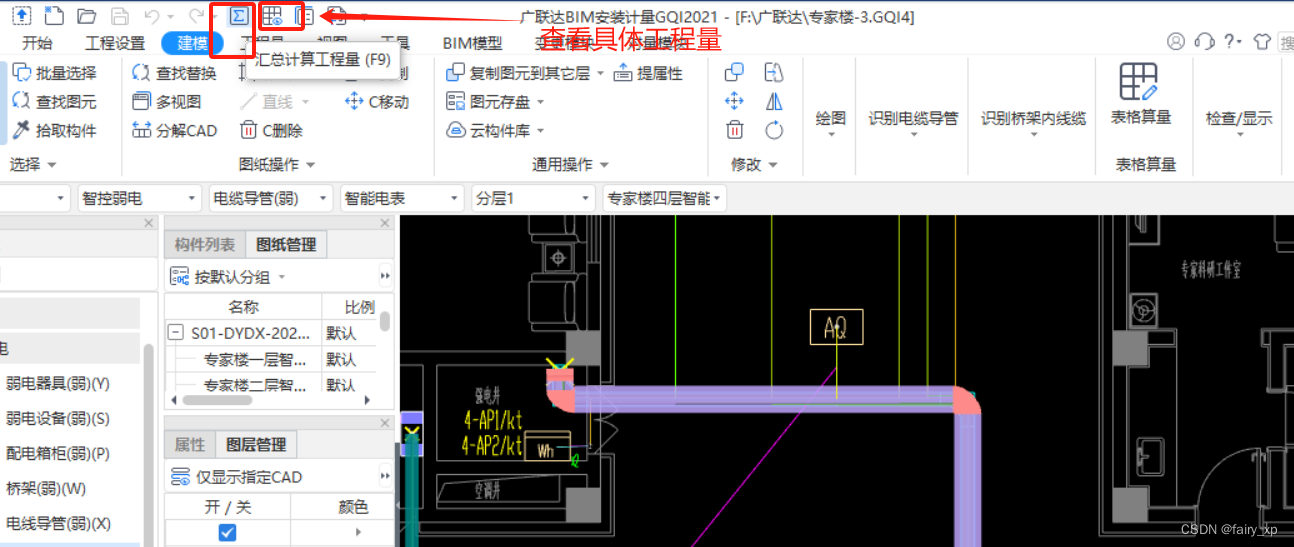
Task: Click the copy icon in 修改 group
Action: click(734, 72)
